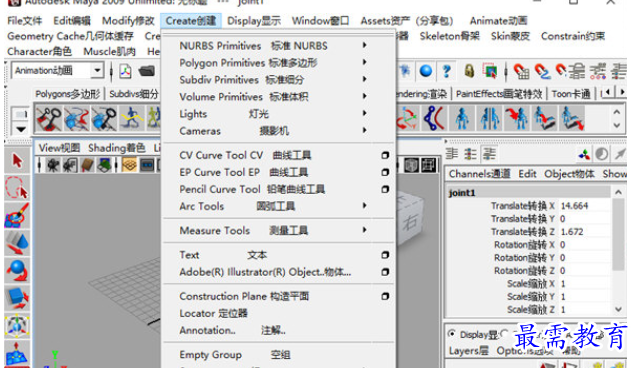Select the Universal Manipulator tool
This screenshot has width=636, height=368.
(17, 326)
